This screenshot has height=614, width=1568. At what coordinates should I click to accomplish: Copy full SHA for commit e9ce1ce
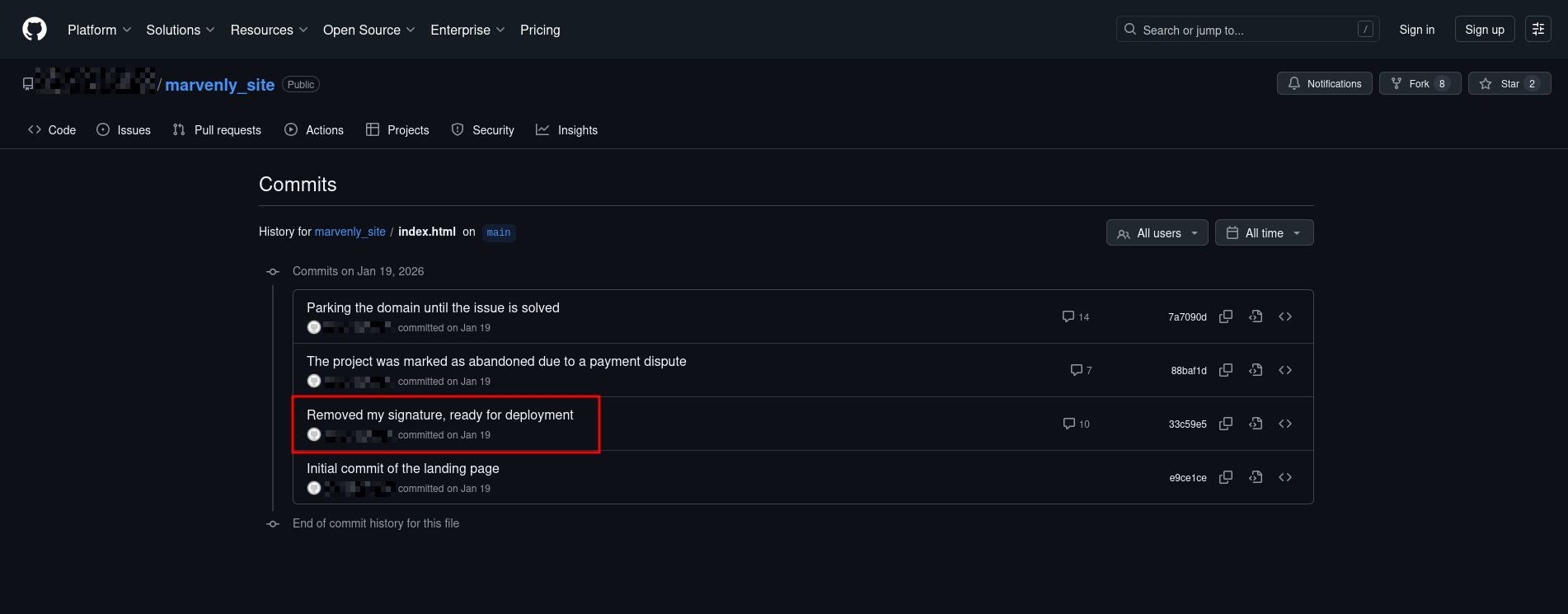1226,477
